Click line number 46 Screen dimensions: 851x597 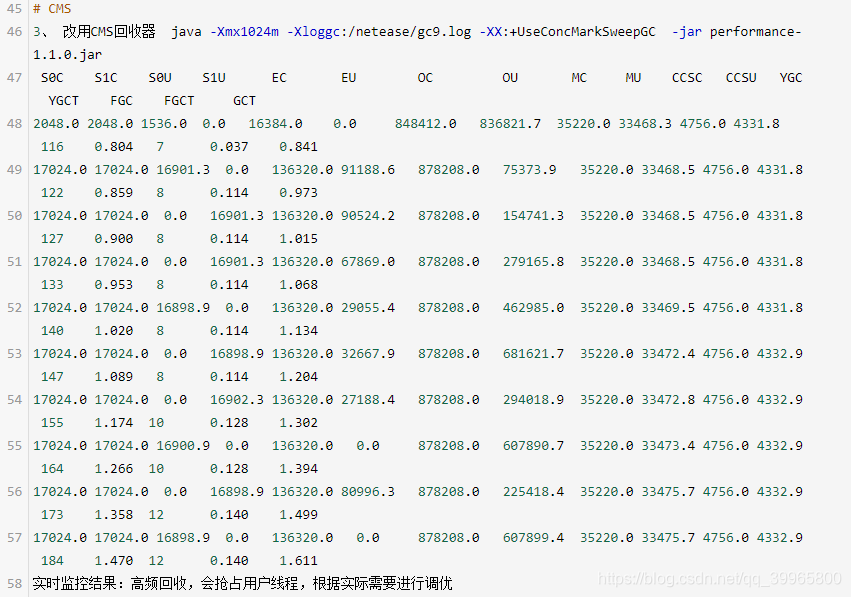[x=14, y=31]
